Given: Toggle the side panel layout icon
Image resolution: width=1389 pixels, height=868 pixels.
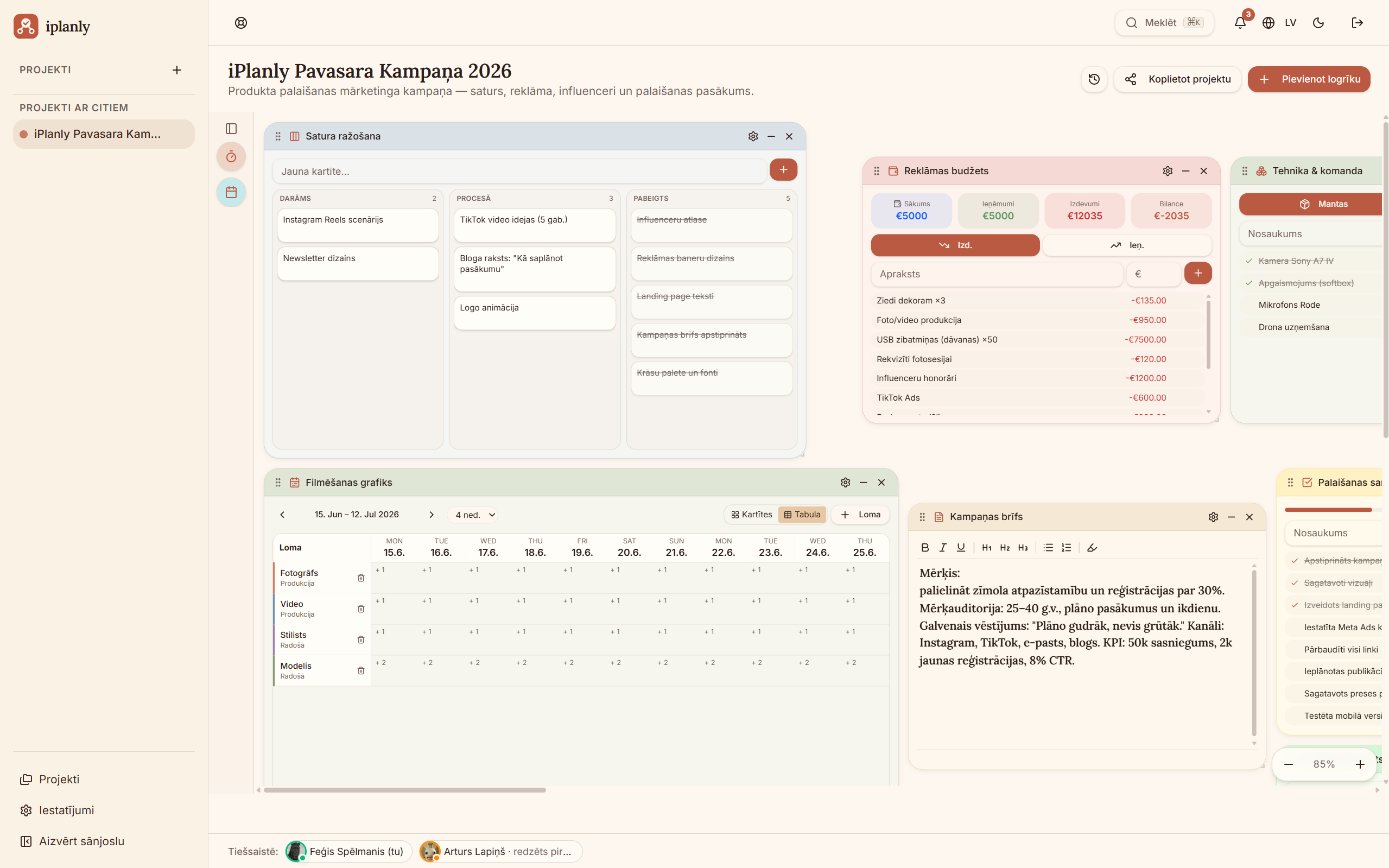Looking at the screenshot, I should click(231, 129).
